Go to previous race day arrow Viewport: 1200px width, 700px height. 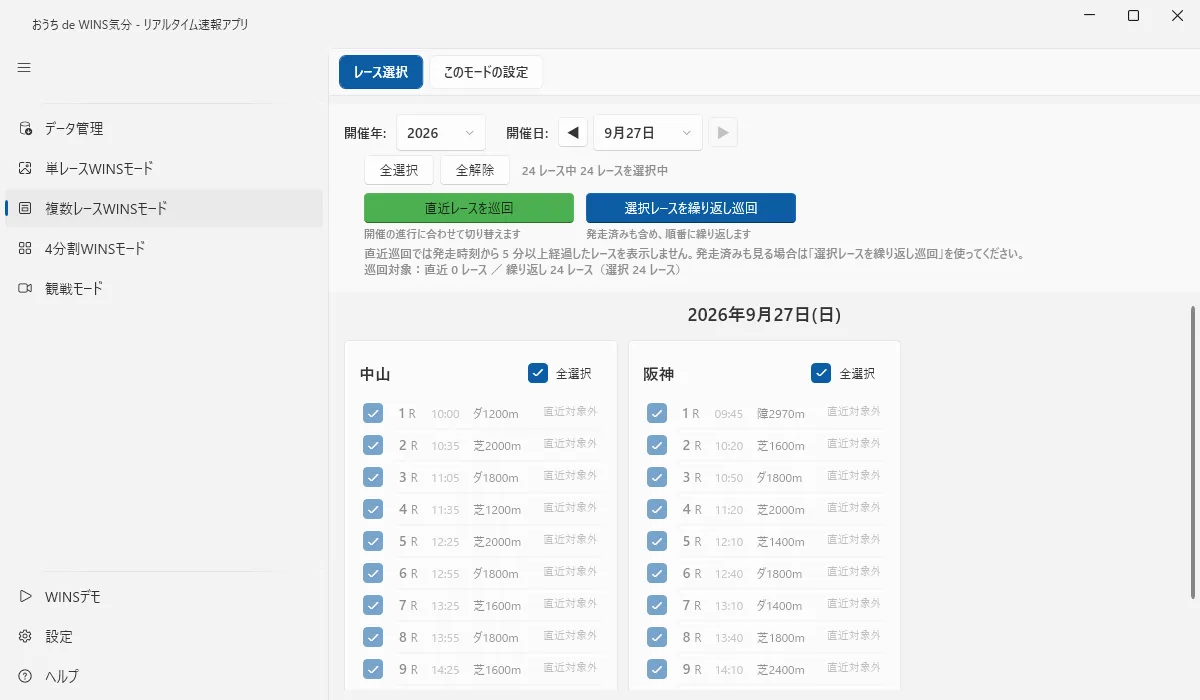click(x=573, y=133)
